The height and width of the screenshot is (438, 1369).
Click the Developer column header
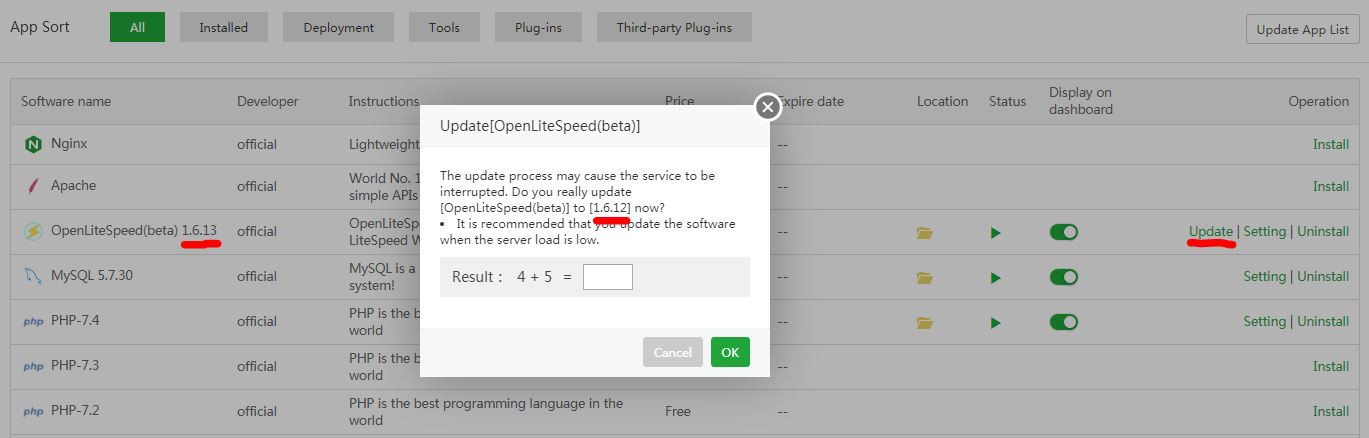click(x=268, y=101)
